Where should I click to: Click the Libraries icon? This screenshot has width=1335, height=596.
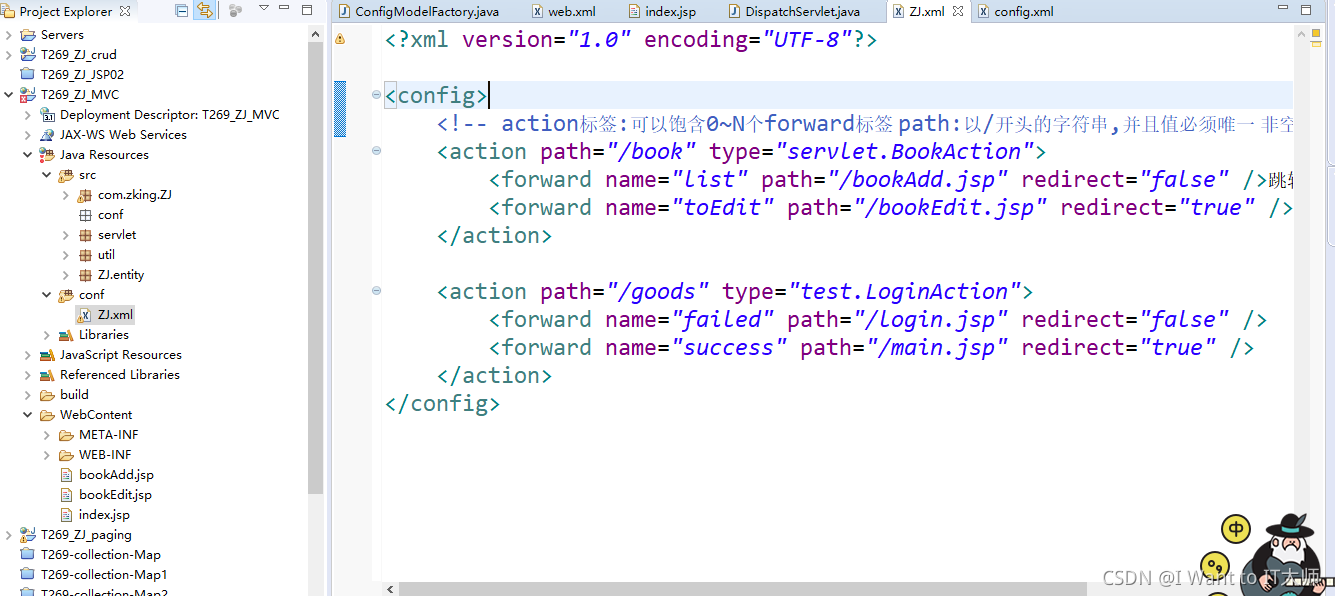click(66, 335)
